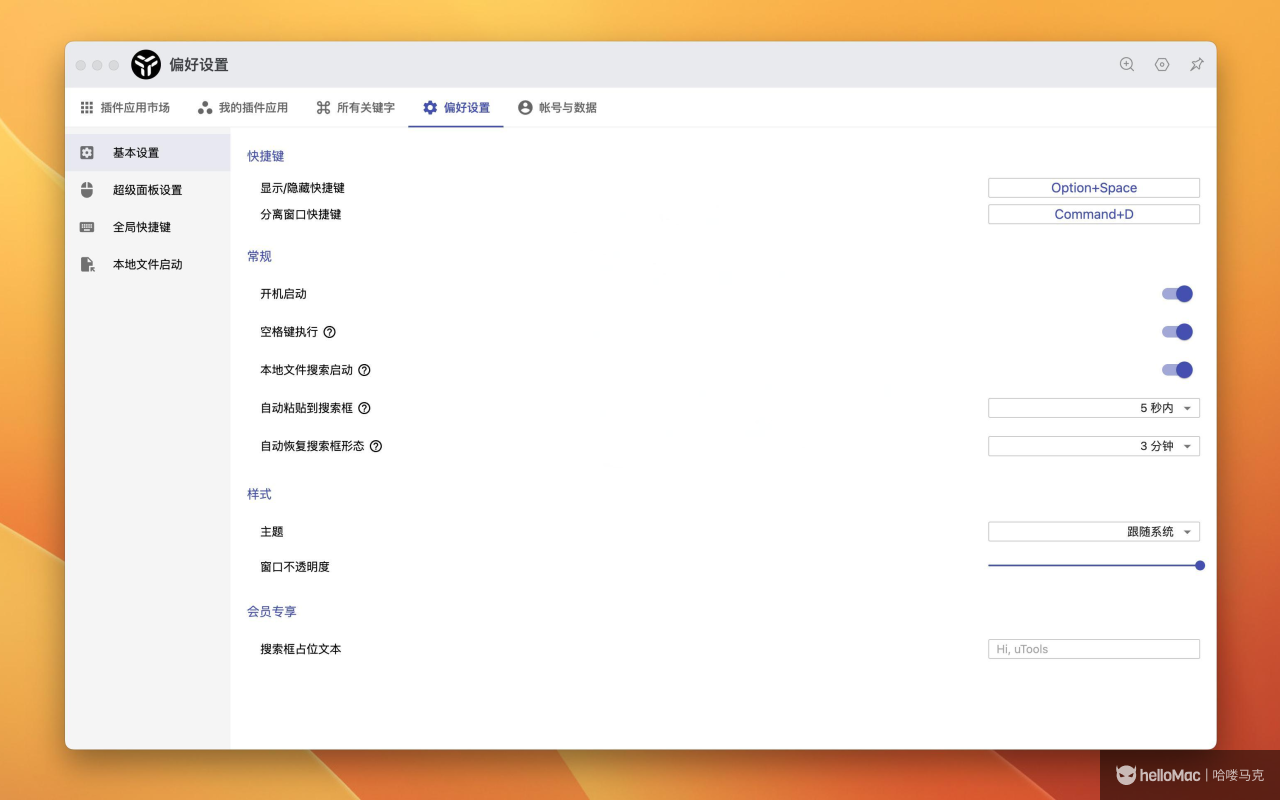Click the 窗口不透明度 label

(295, 567)
